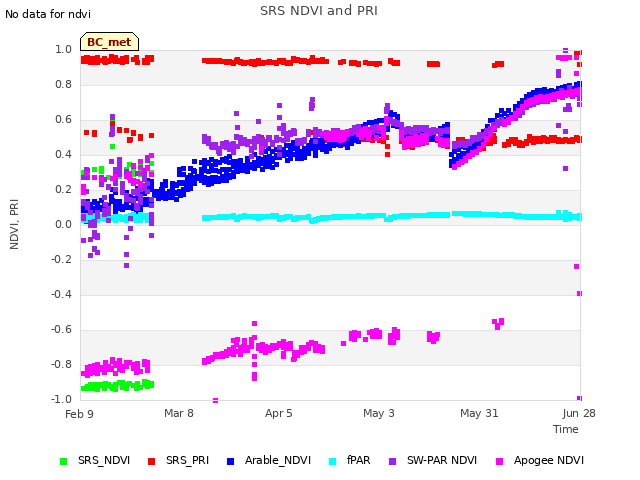Click the -0.8 y-axis tick label
The image size is (640, 480).
(x=61, y=364)
